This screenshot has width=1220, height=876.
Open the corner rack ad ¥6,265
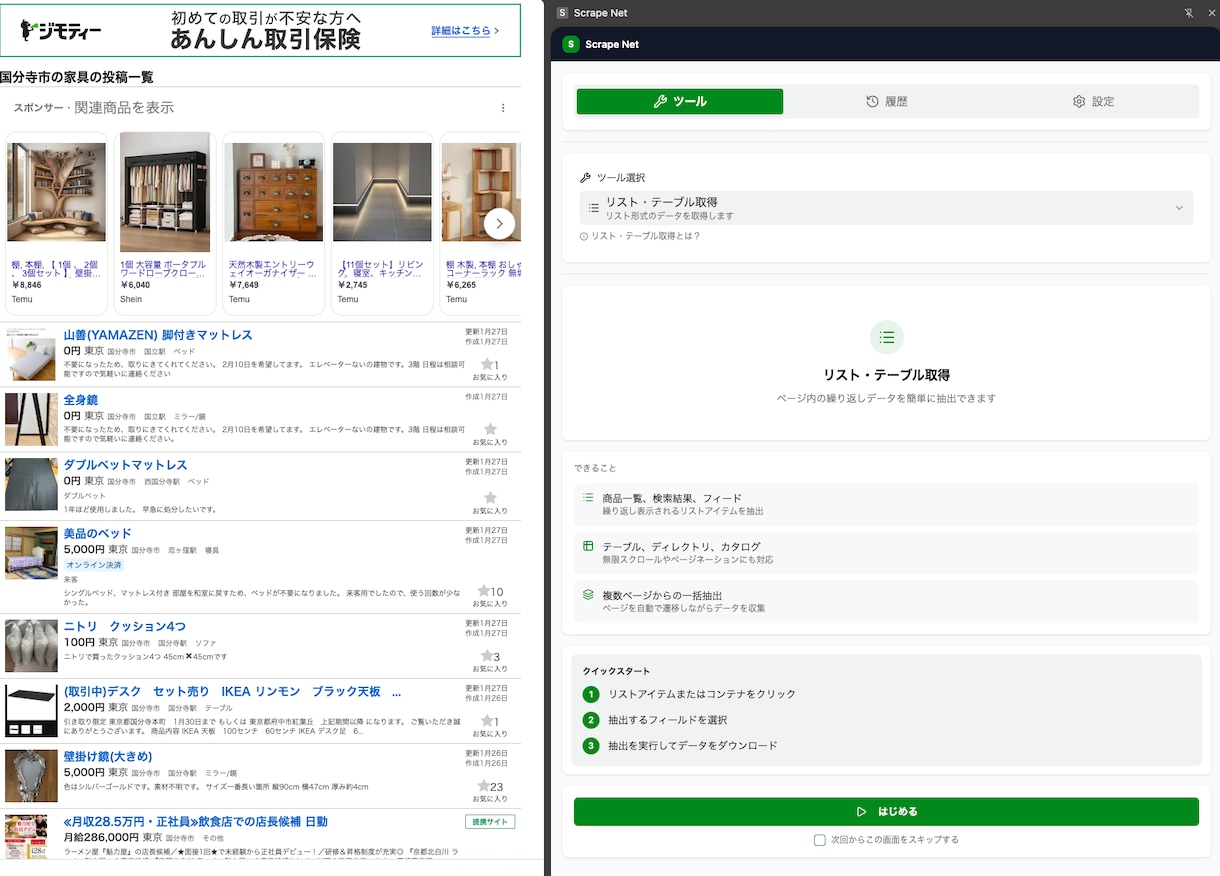[x=480, y=224]
